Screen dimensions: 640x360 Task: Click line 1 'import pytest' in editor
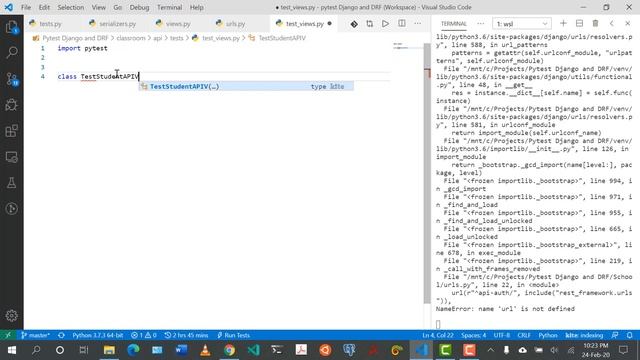tap(82, 48)
